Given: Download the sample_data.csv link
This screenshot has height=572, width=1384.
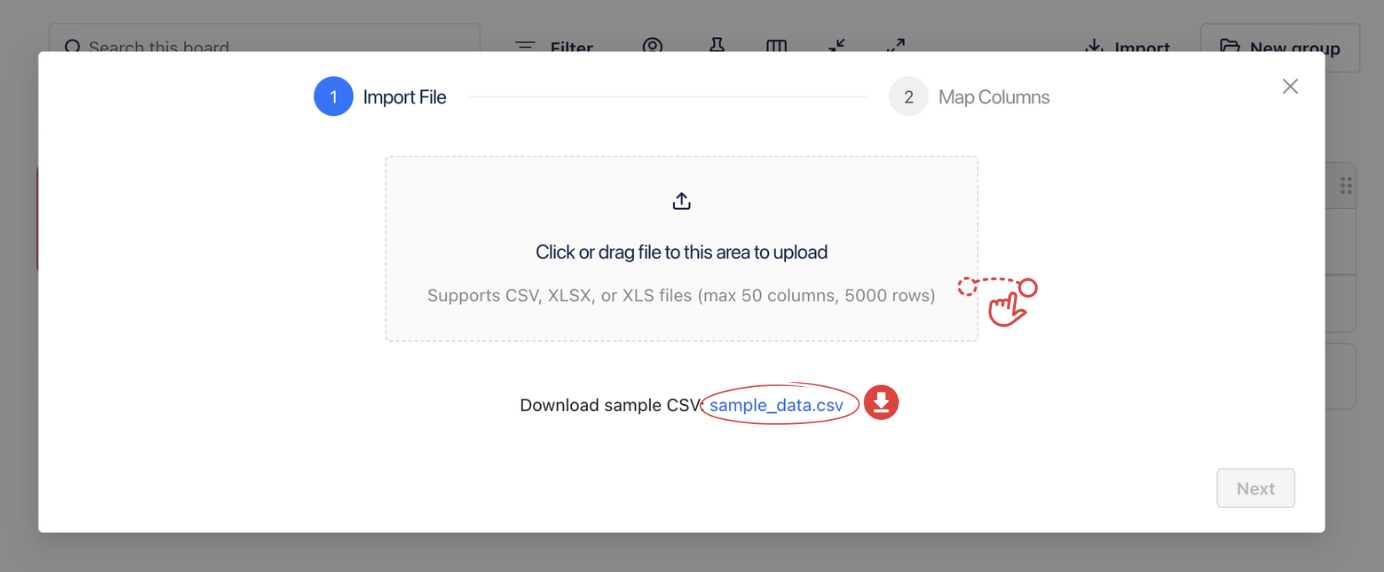Looking at the screenshot, I should tap(776, 405).
